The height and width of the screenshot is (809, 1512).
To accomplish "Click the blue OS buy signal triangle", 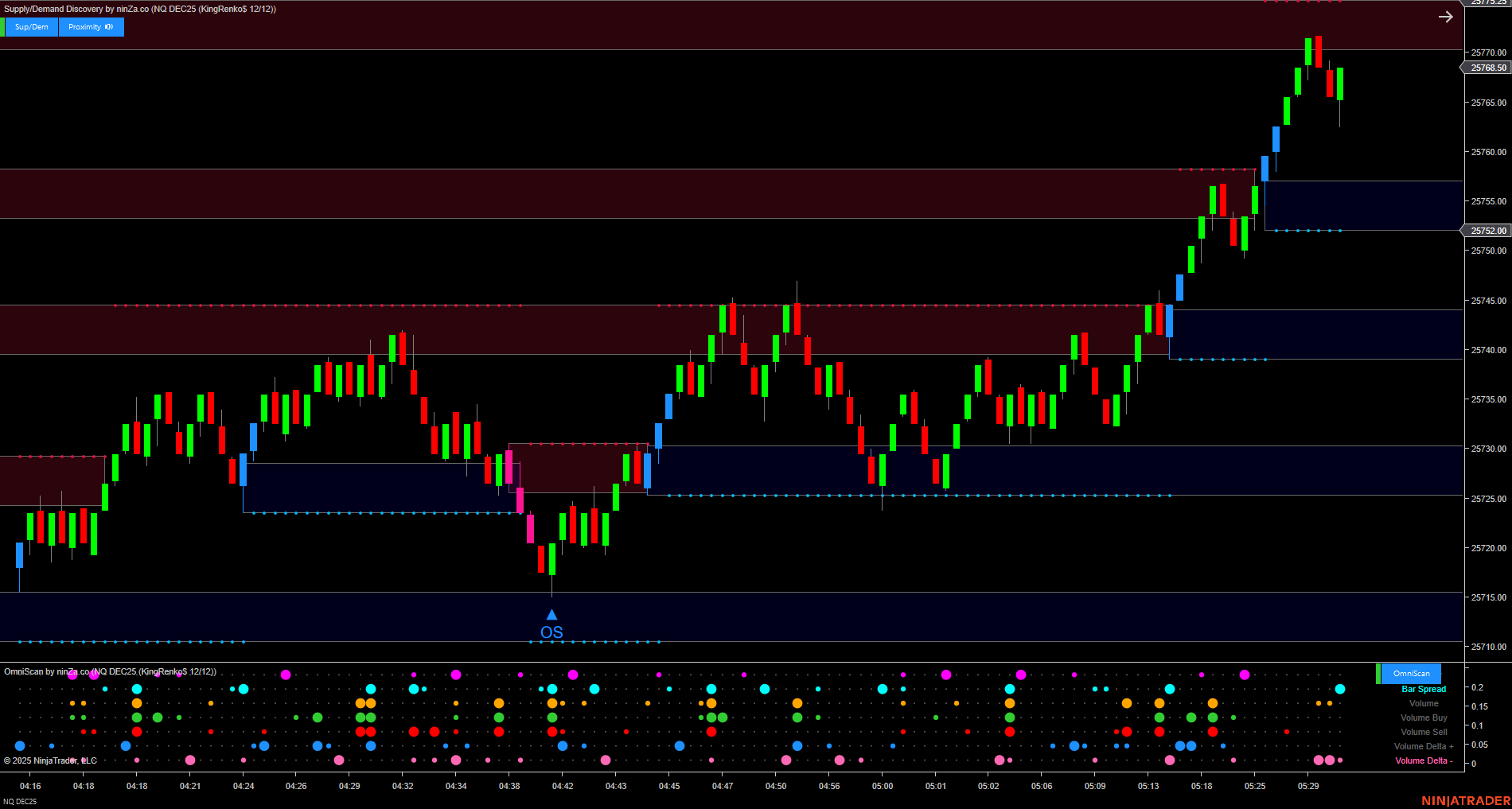I will point(551,613).
